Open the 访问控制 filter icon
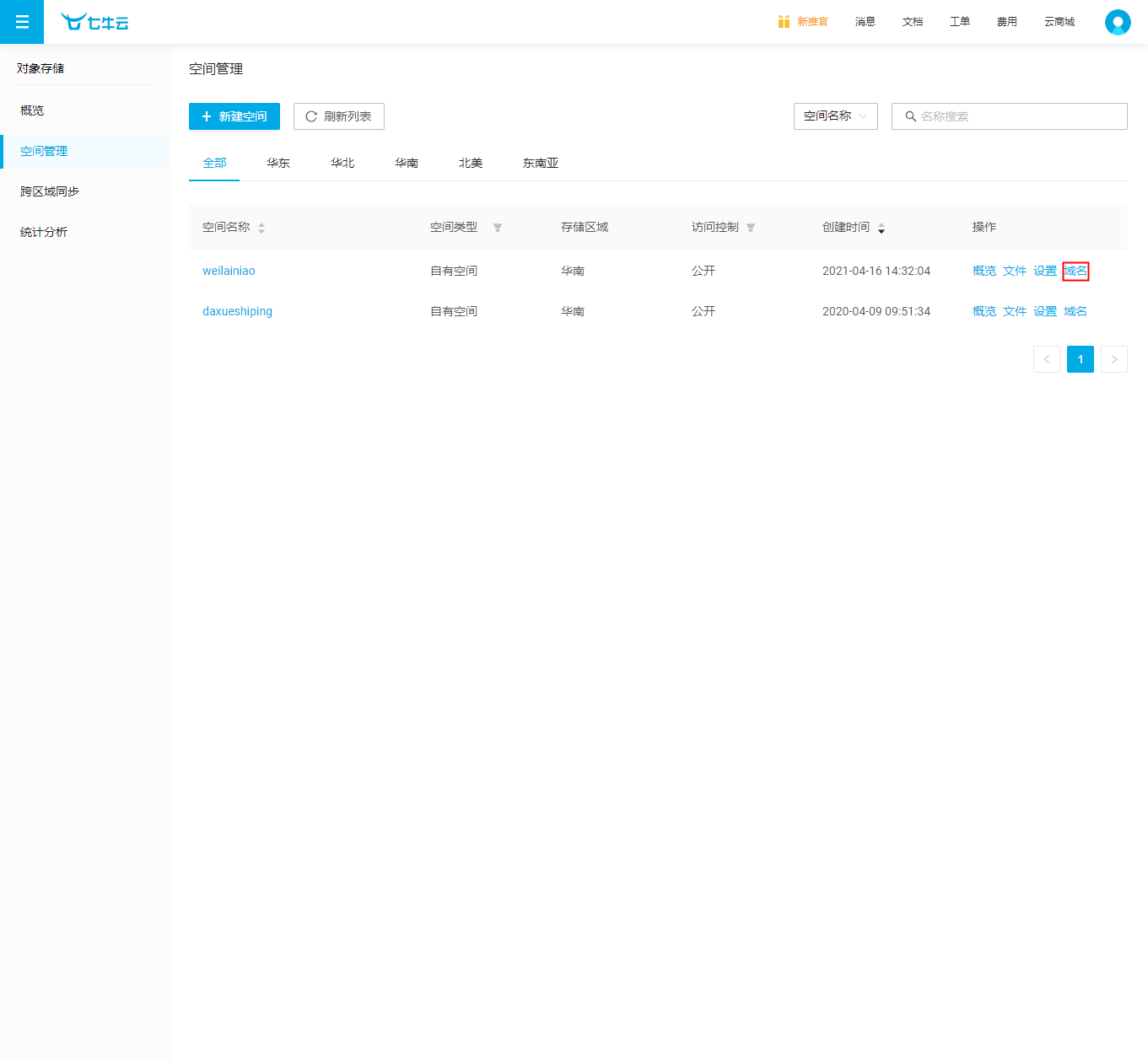 pyautogui.click(x=751, y=228)
